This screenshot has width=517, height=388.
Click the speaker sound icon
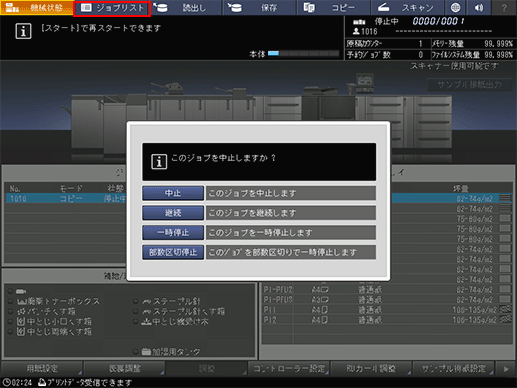pyautogui.click(x=479, y=7)
